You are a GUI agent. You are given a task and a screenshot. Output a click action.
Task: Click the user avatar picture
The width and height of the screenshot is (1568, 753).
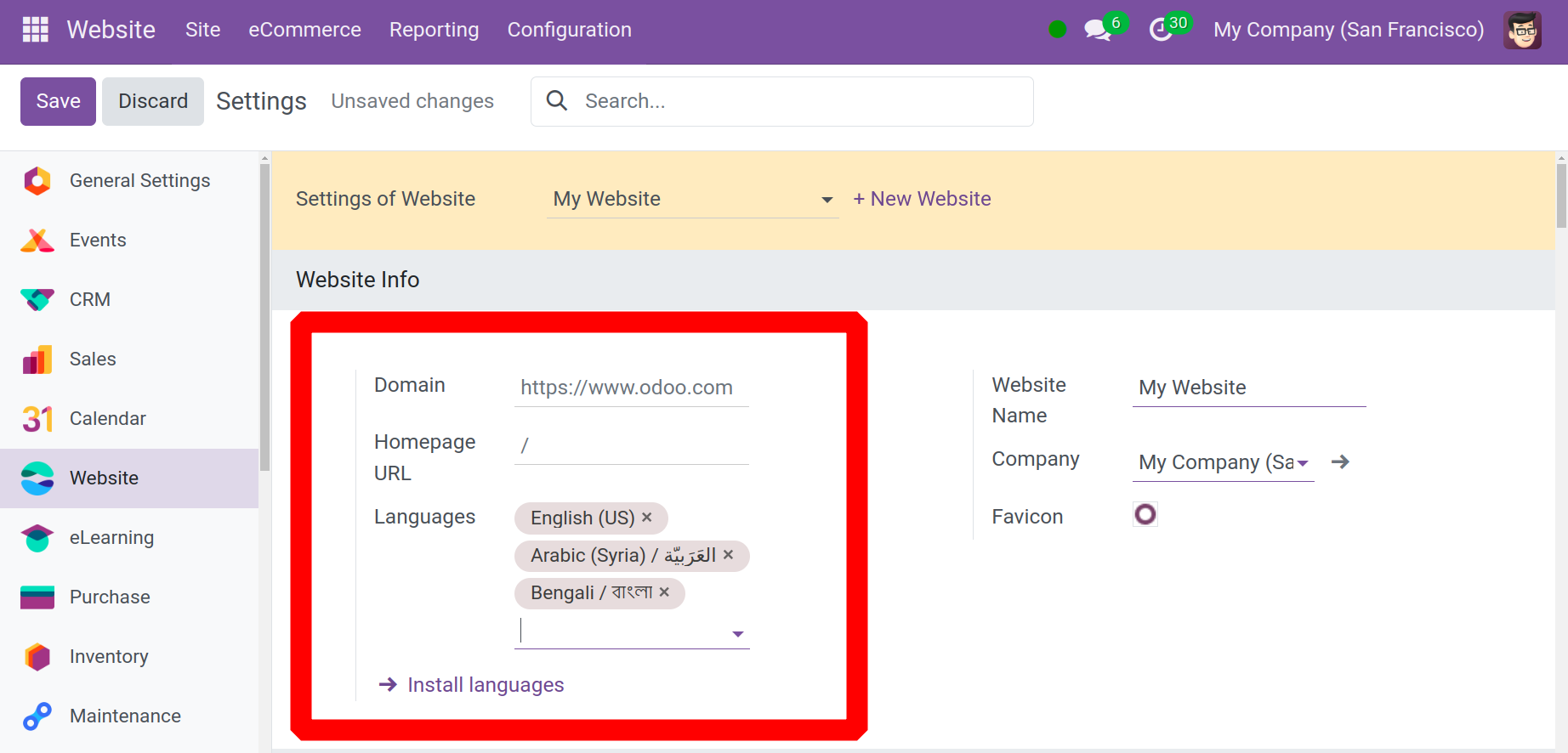1521,31
